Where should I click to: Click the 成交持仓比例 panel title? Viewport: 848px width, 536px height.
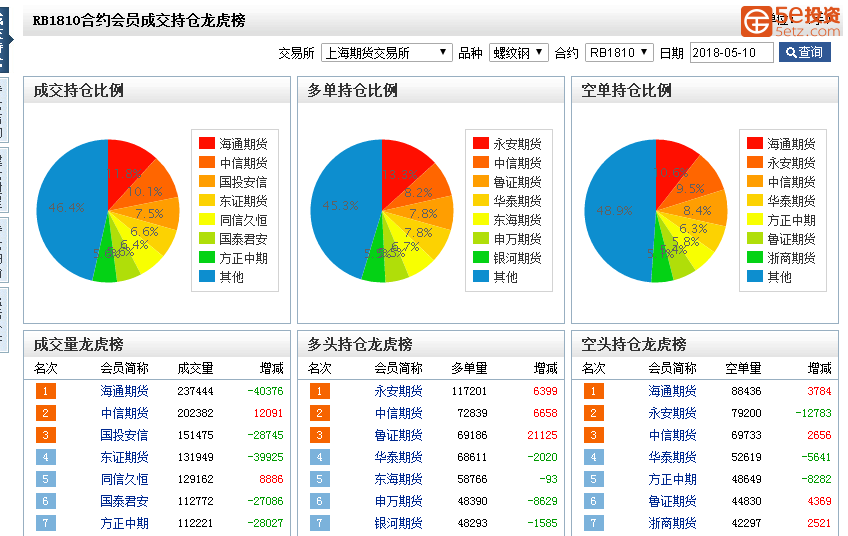tap(78, 90)
